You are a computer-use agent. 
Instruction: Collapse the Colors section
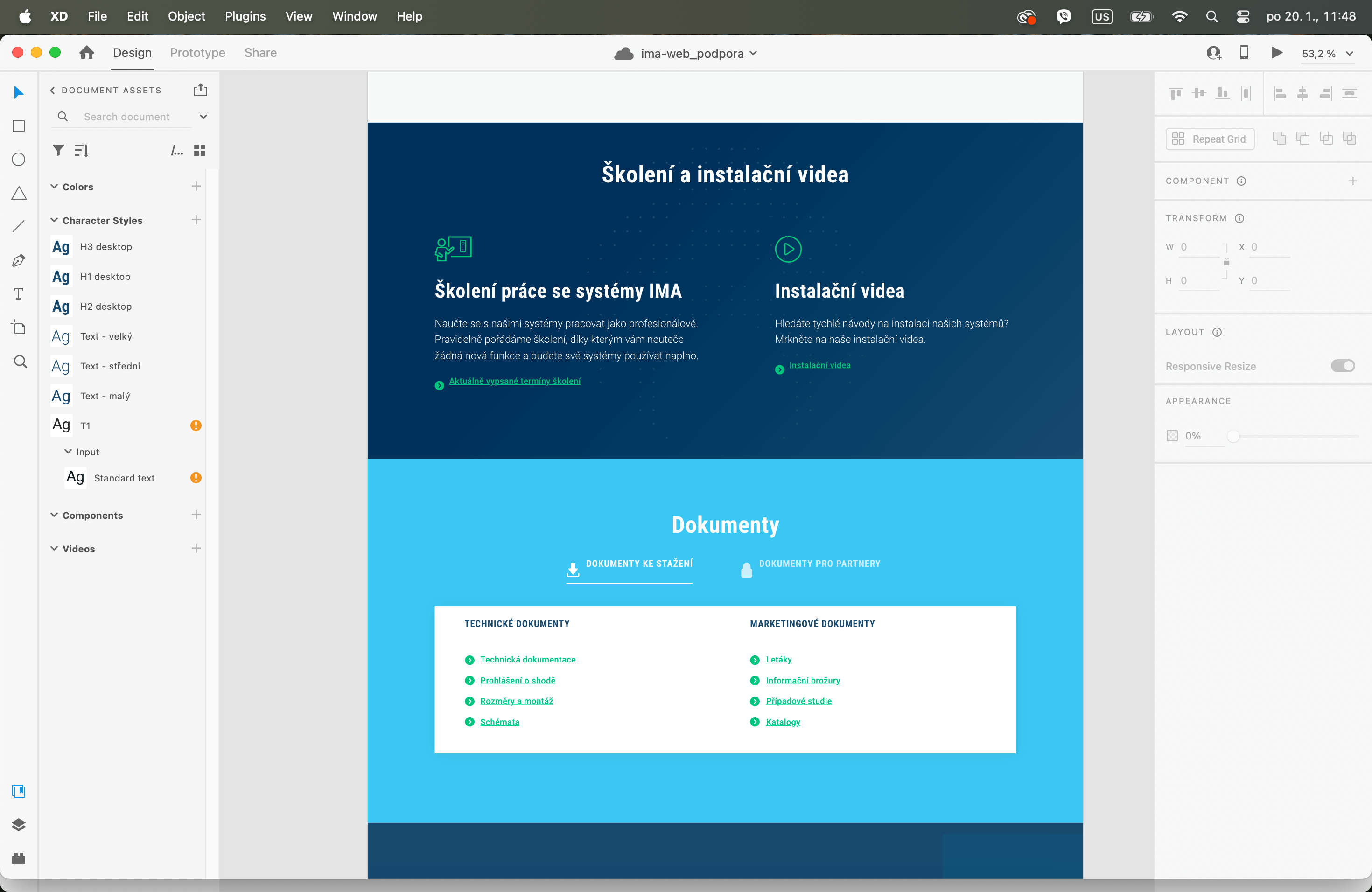pyautogui.click(x=54, y=187)
